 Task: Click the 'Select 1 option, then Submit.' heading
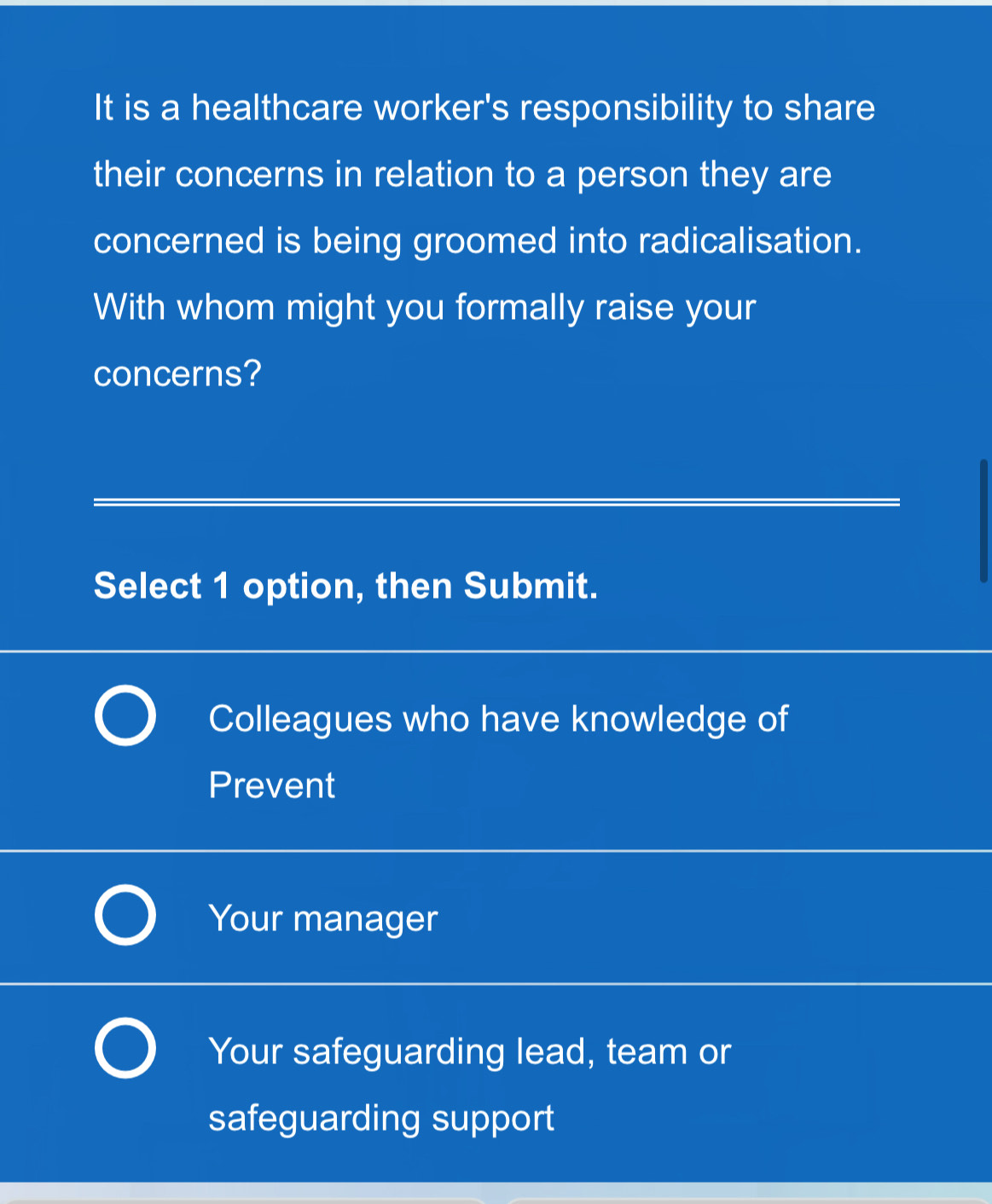346,585
